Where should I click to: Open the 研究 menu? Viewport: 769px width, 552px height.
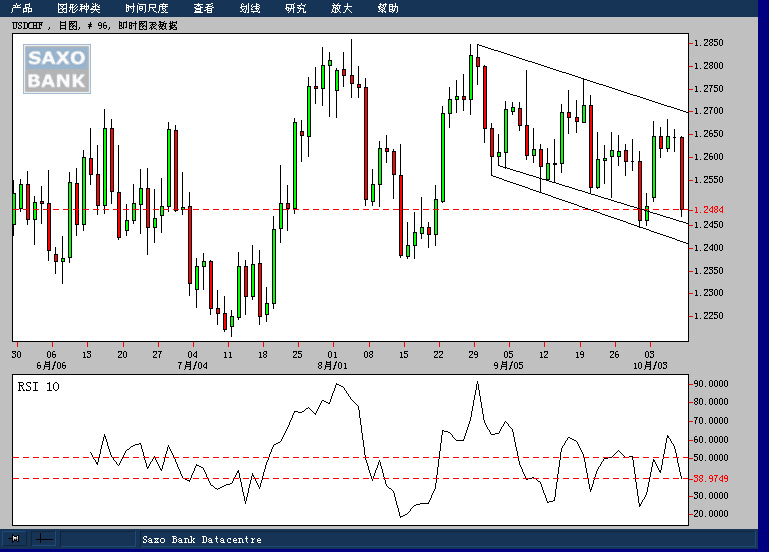click(x=295, y=8)
